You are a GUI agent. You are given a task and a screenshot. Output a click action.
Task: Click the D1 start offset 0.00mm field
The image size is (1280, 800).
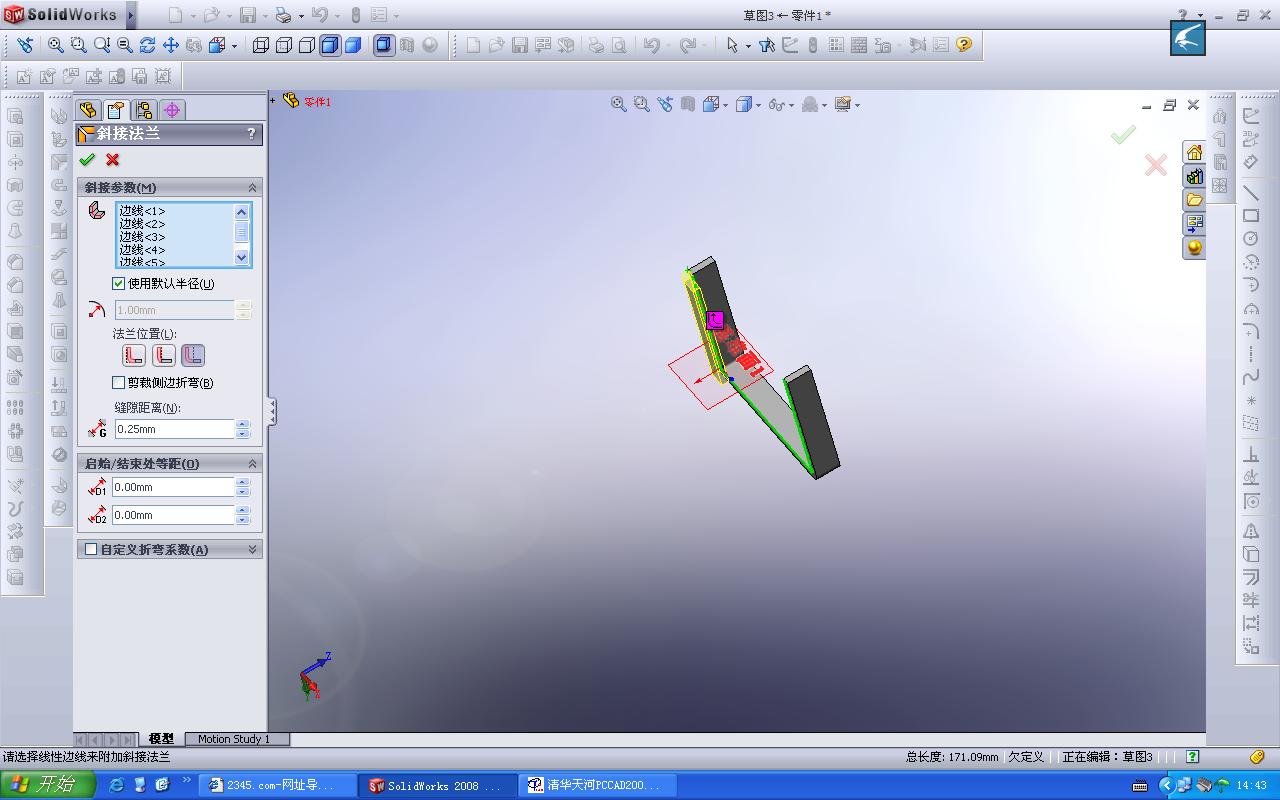[x=174, y=487]
